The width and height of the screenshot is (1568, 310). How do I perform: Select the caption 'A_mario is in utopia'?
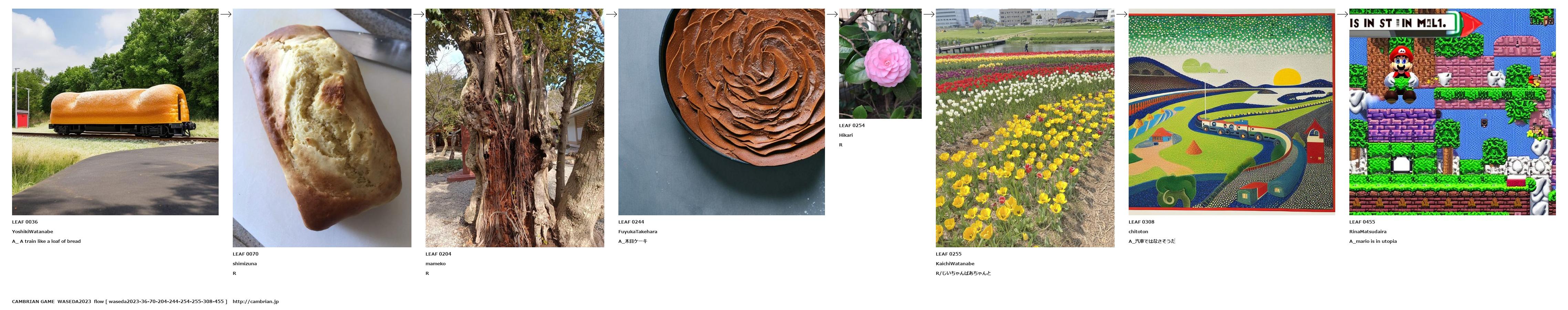pyautogui.click(x=1373, y=241)
